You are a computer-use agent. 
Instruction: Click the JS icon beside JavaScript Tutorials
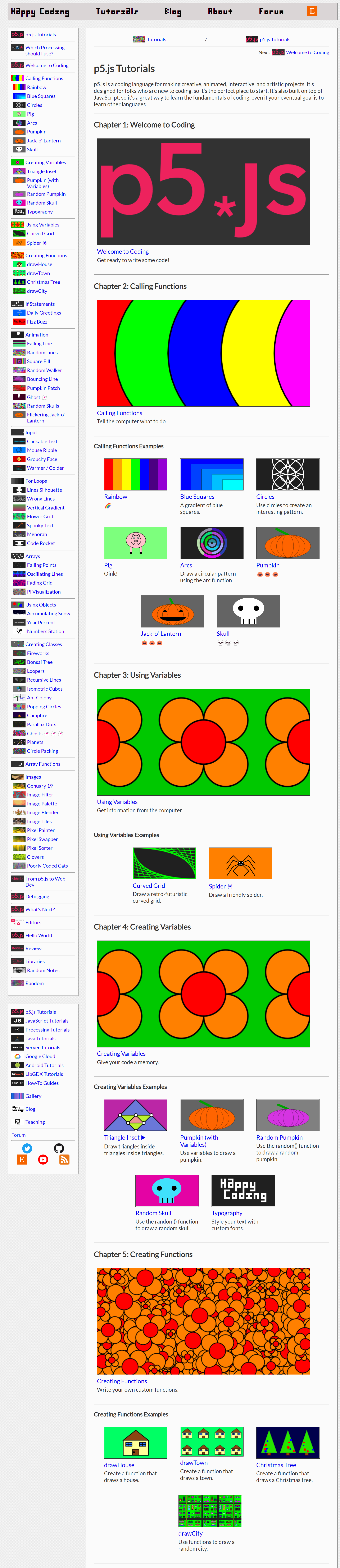(x=18, y=1021)
